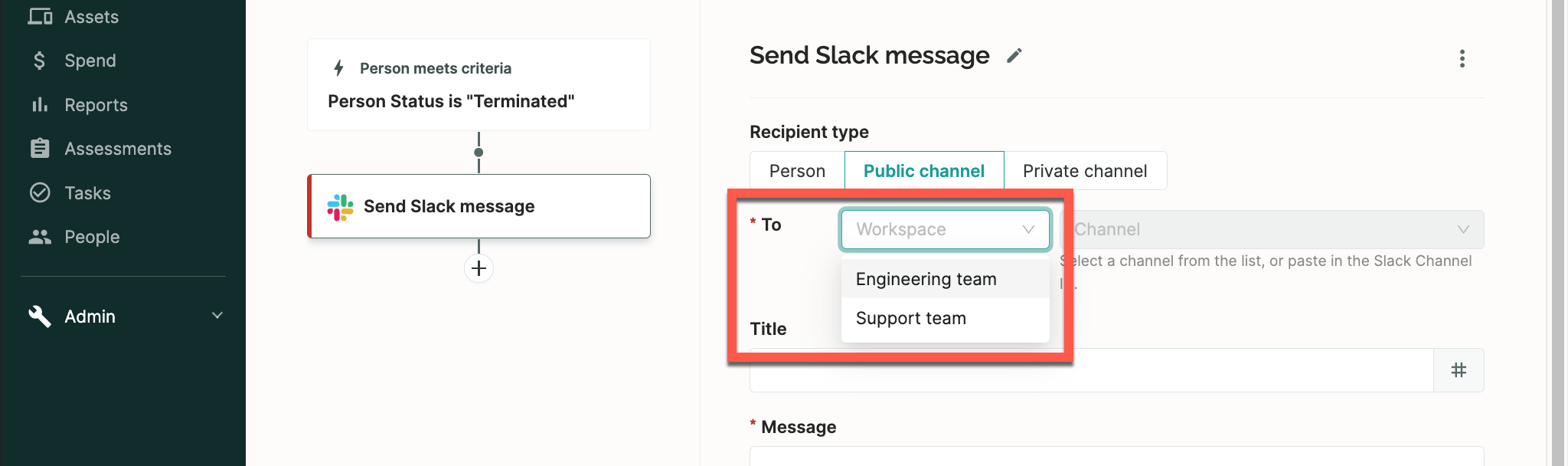1568x466 pixels.
Task: Open the three-dot more options menu
Action: click(1462, 59)
